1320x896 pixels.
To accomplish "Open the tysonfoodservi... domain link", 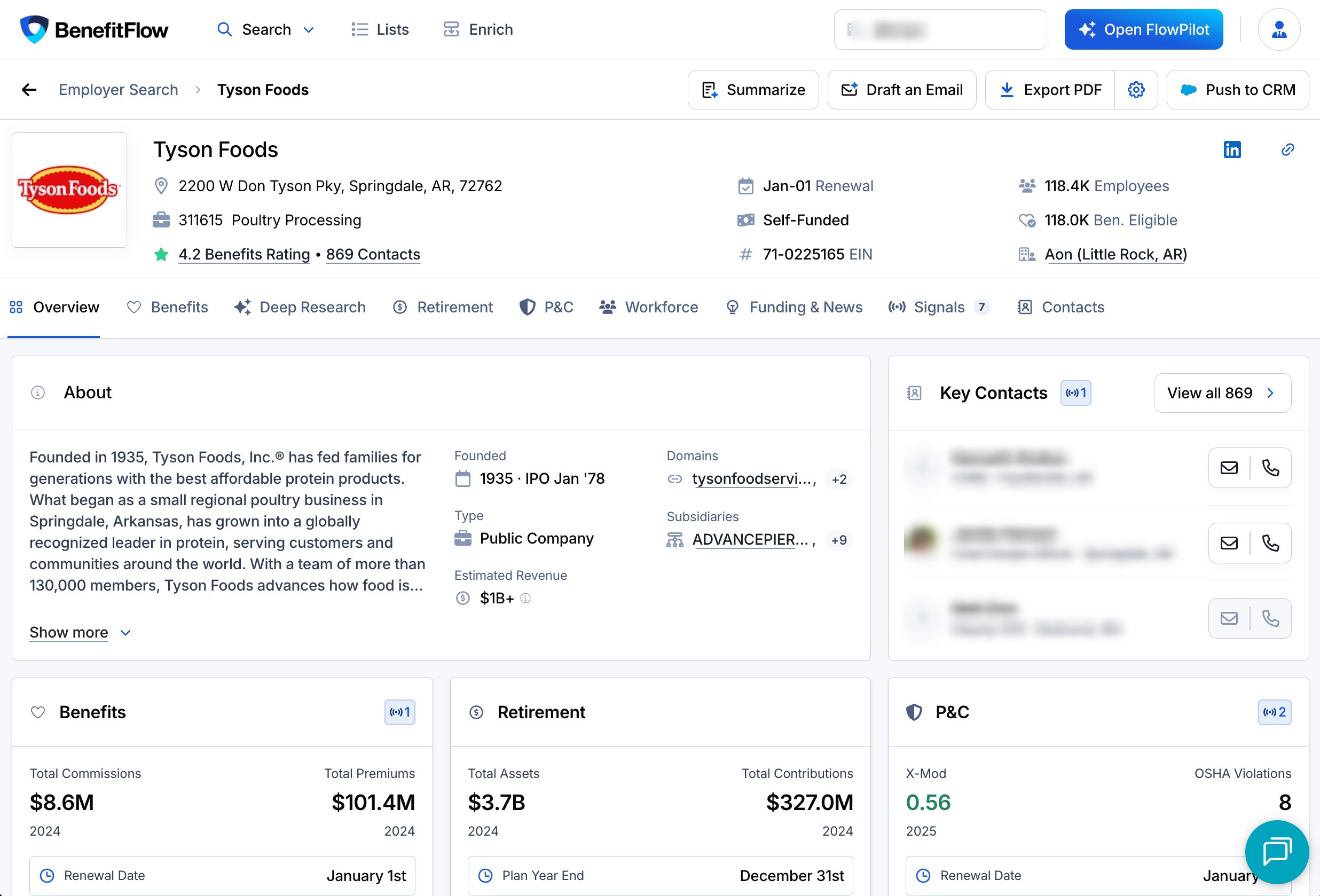I will click(752, 478).
